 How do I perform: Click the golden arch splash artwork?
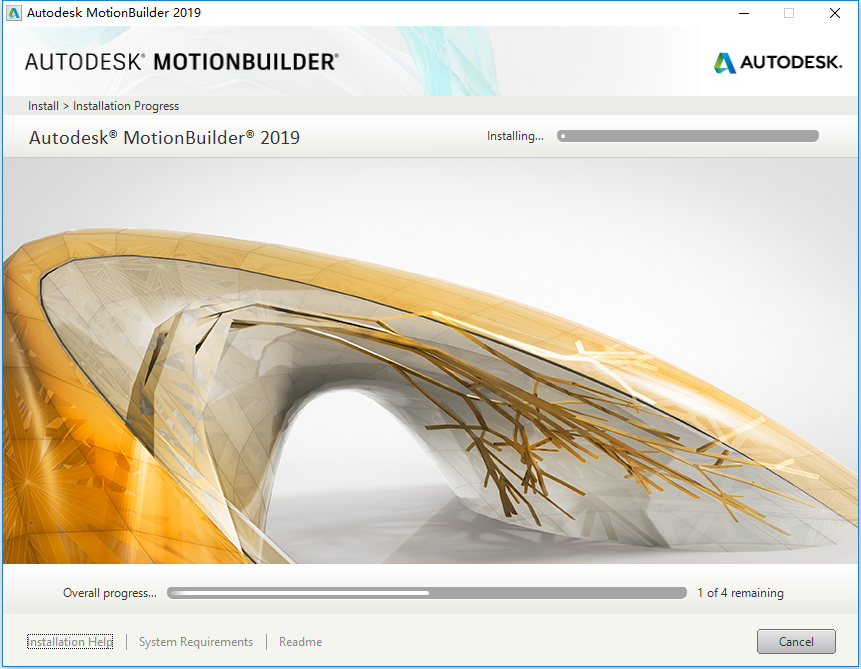point(430,361)
